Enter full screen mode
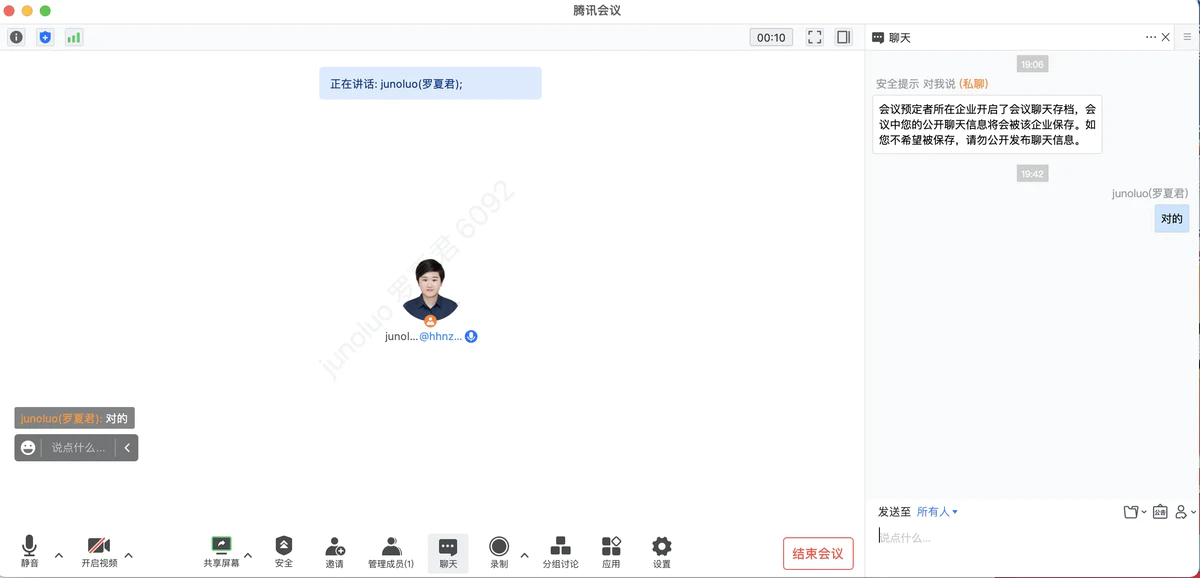The image size is (1200, 578). [x=815, y=37]
